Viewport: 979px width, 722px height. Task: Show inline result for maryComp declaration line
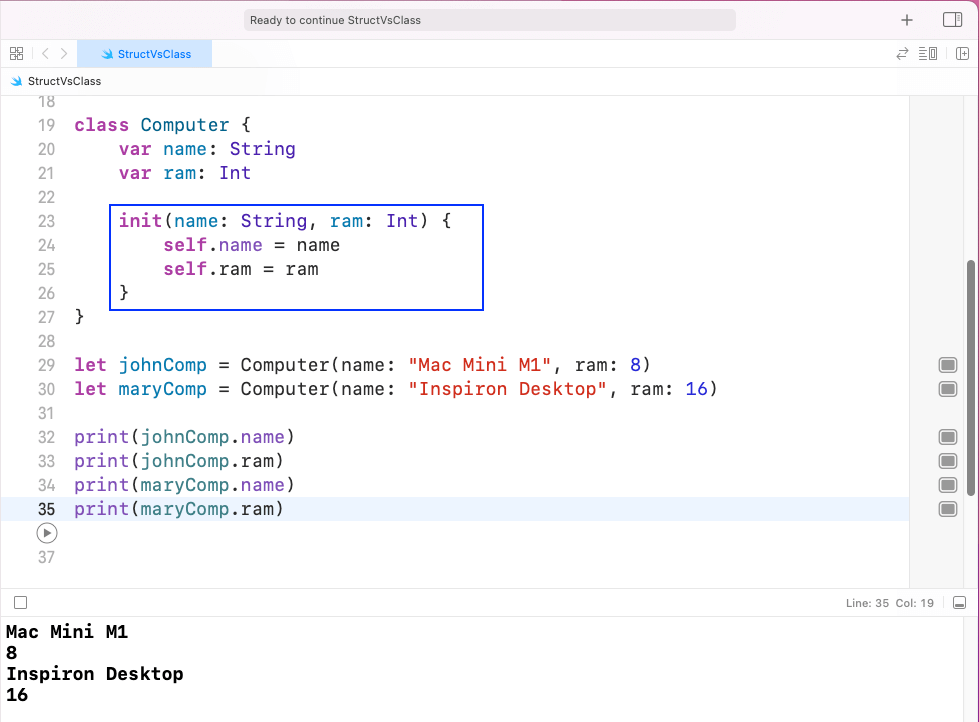[x=948, y=388]
